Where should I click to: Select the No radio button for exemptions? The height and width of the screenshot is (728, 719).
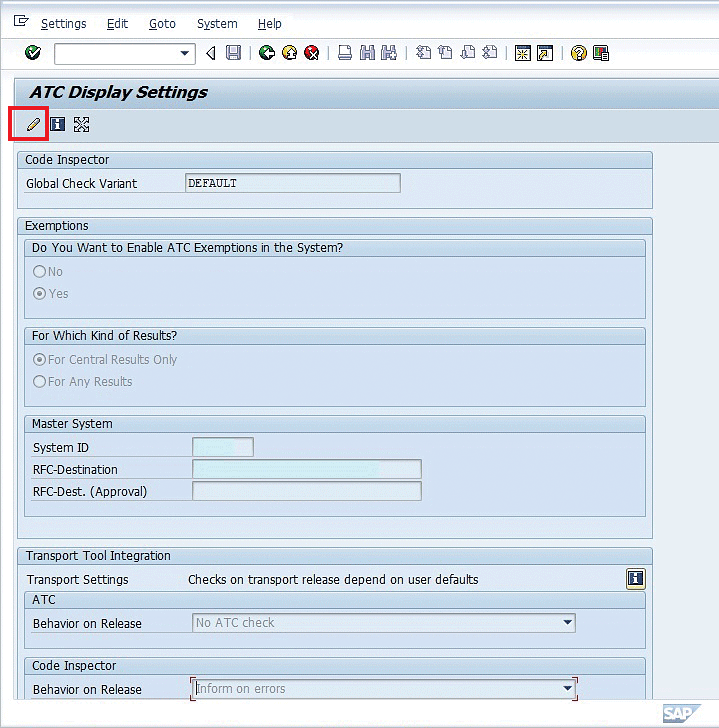pos(40,272)
